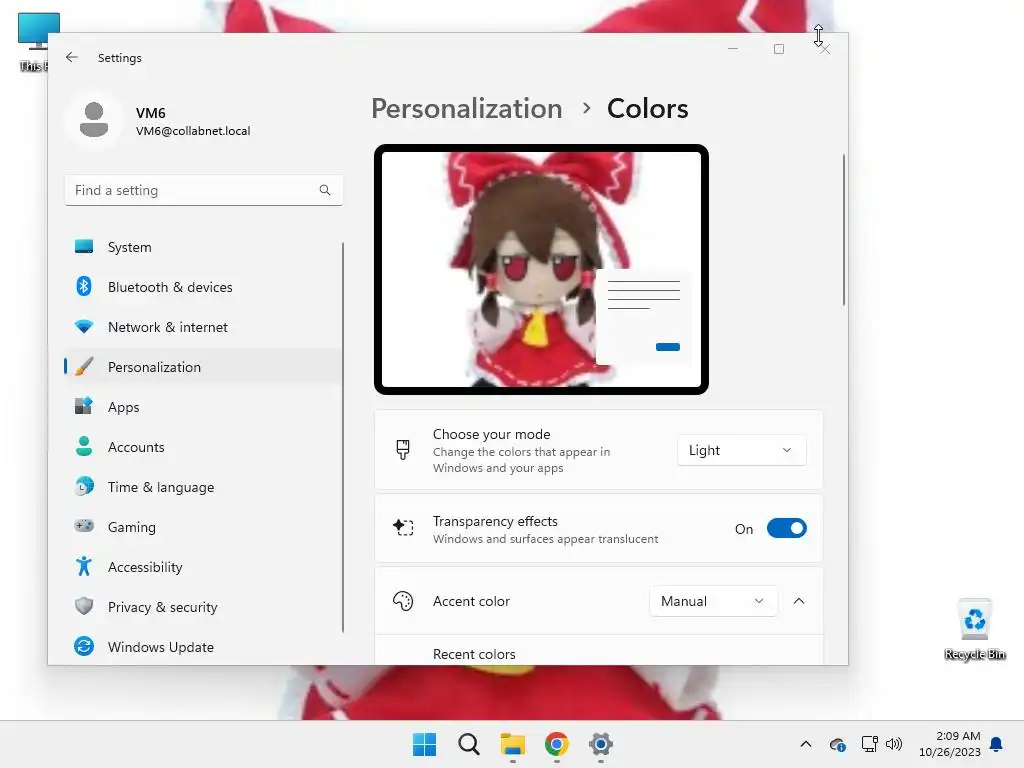The width and height of the screenshot is (1024, 768).
Task: Click the Apps icon in sidebar
Action: (x=84, y=406)
